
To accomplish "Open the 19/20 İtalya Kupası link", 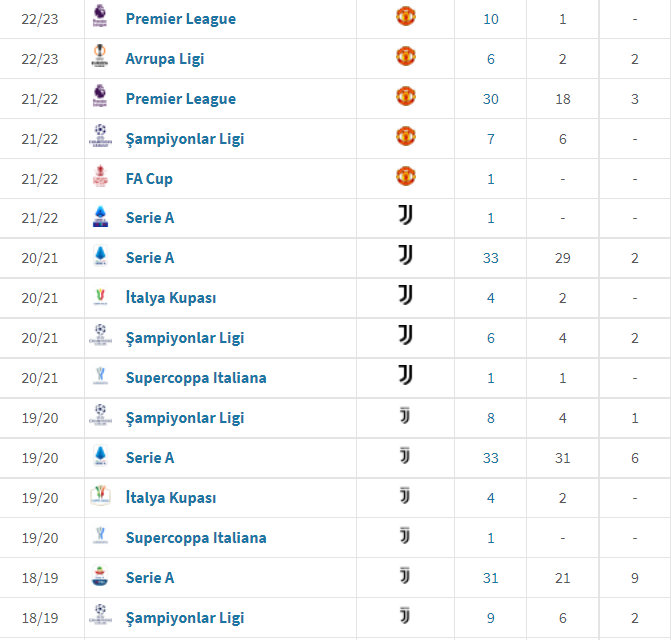I will tap(171, 498).
